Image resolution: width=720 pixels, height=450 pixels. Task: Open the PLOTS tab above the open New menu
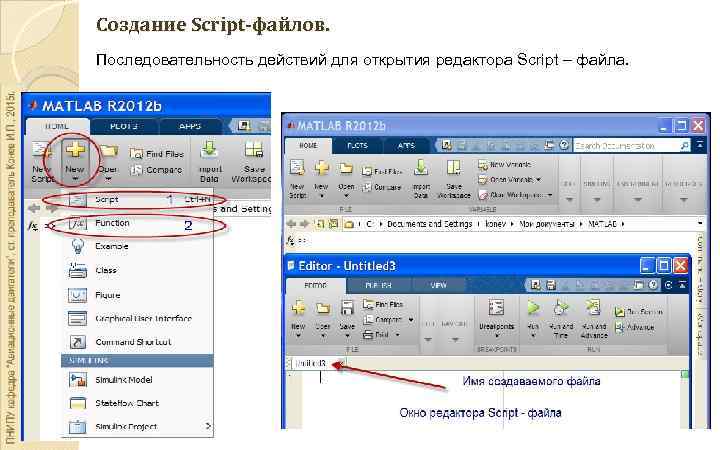tap(124, 126)
